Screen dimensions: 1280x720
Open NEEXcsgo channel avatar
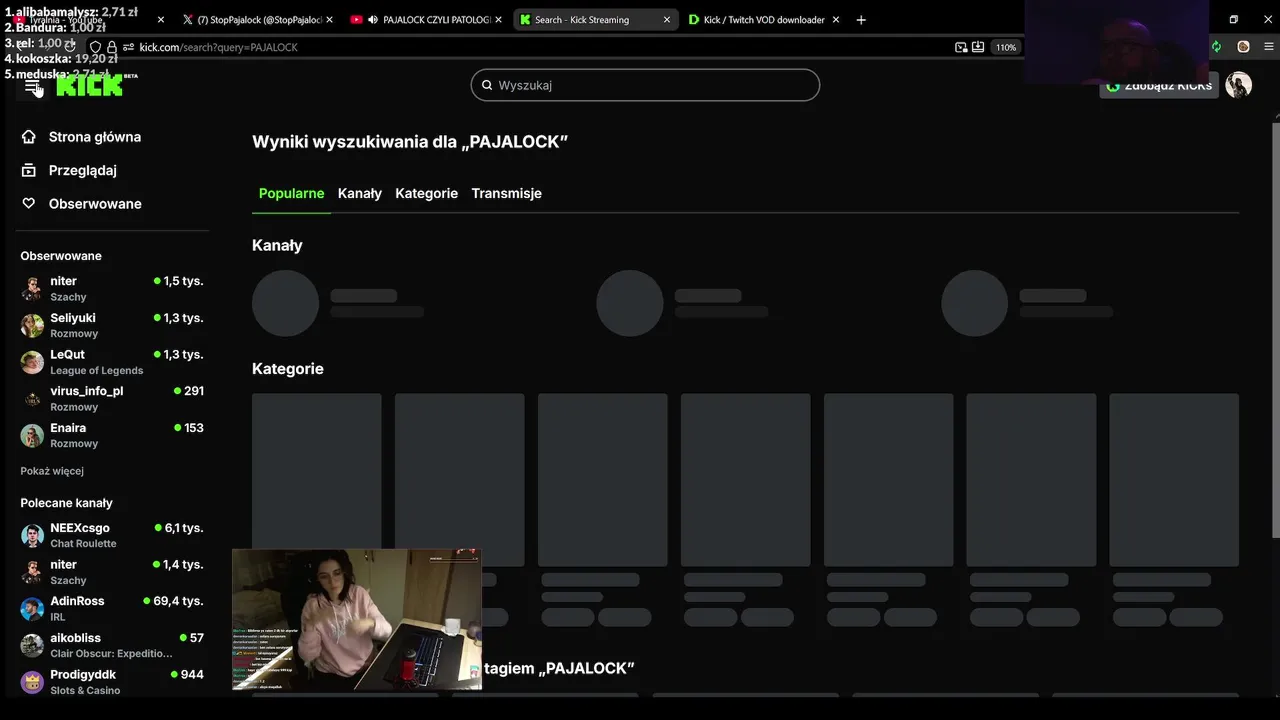point(33,535)
